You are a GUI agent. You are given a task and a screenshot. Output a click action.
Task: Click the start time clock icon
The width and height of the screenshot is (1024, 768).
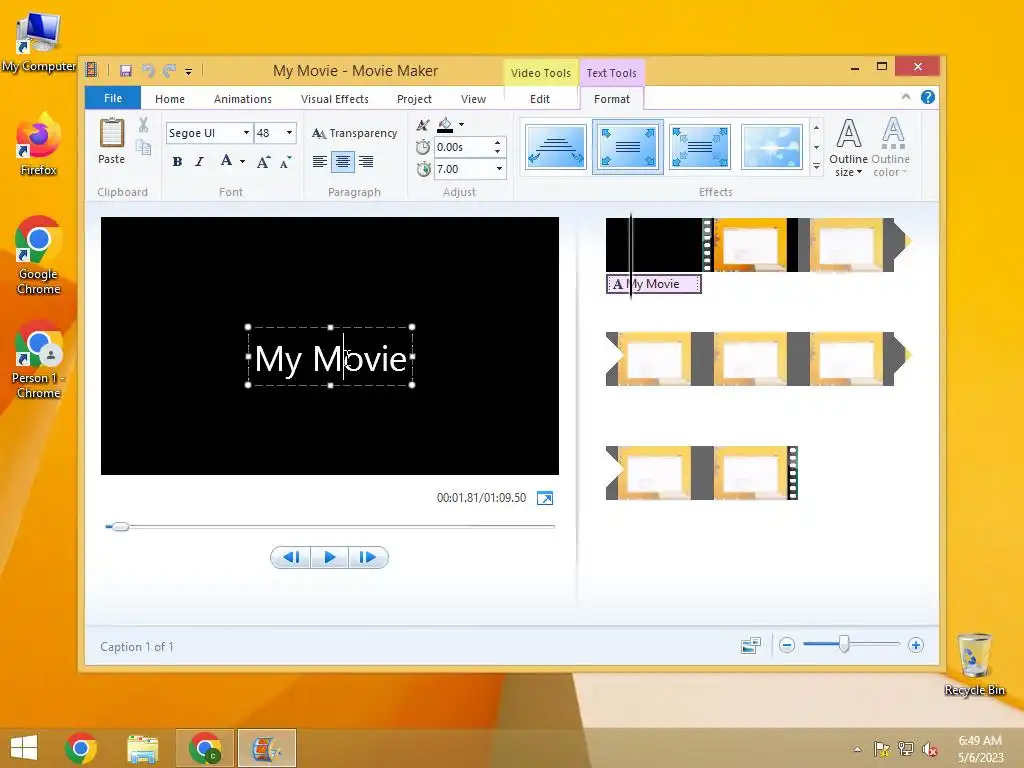[423, 148]
